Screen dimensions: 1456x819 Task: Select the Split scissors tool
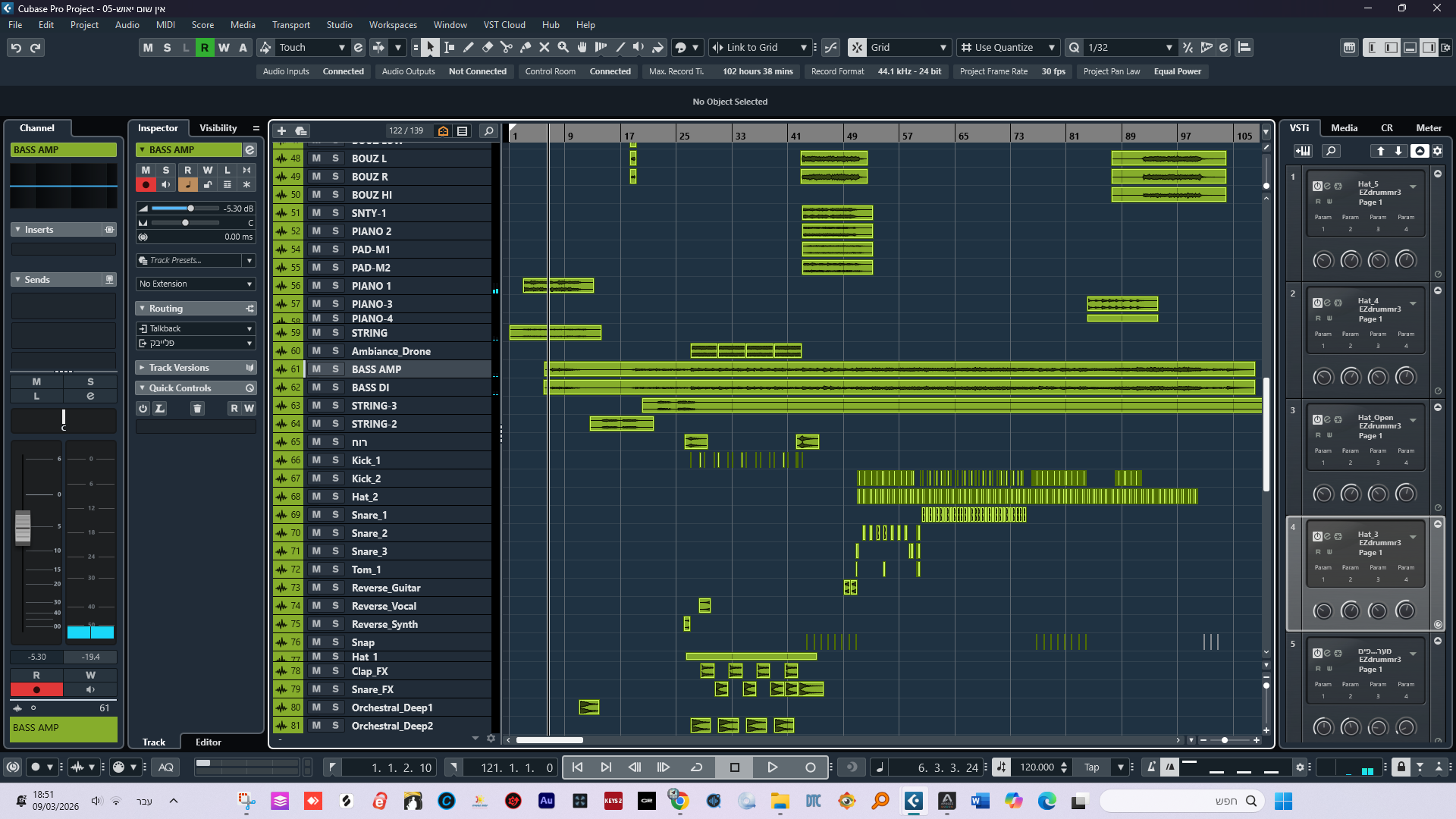pos(506,47)
